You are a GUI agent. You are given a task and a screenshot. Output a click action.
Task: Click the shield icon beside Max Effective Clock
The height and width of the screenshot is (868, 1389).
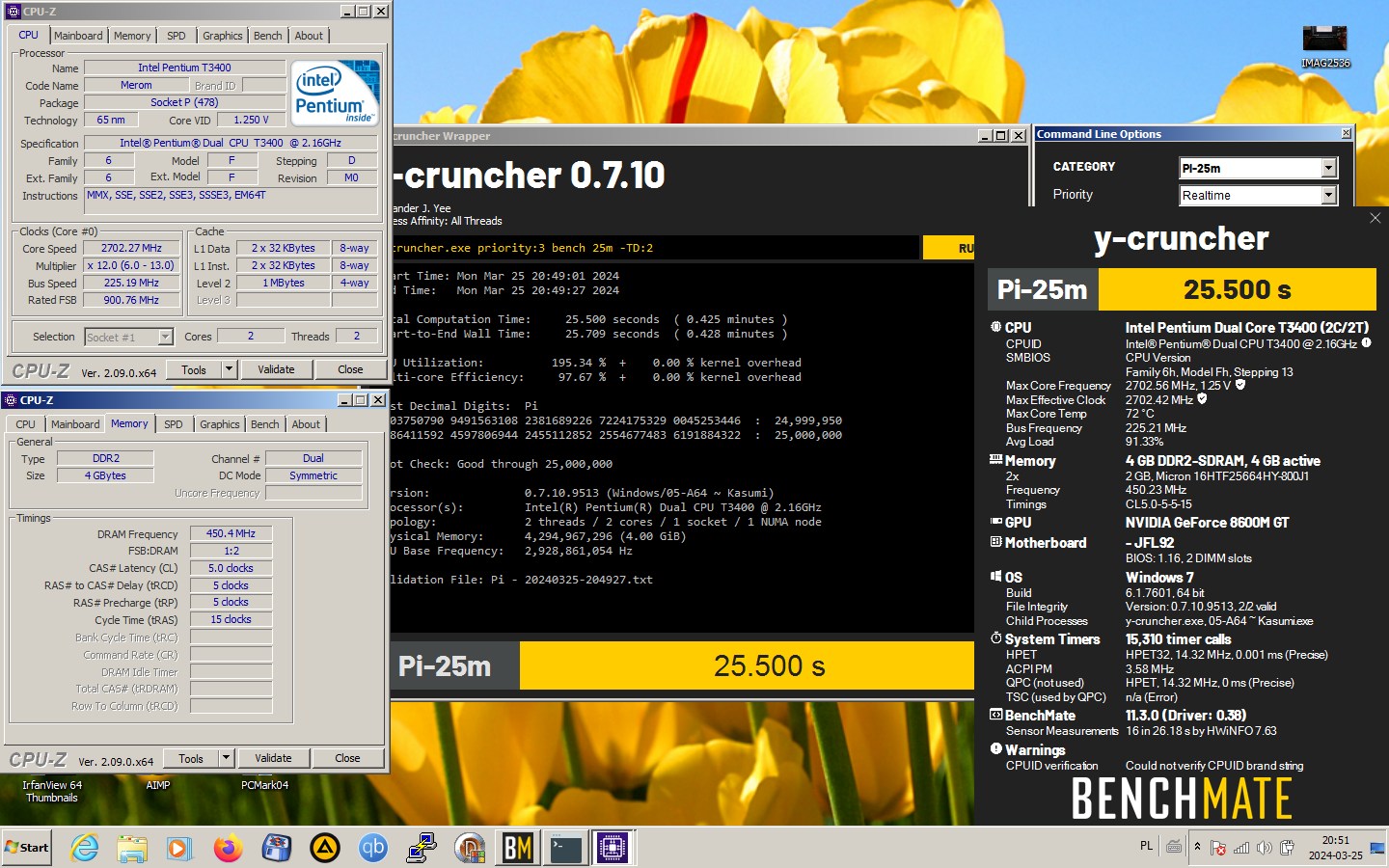coord(1202,398)
